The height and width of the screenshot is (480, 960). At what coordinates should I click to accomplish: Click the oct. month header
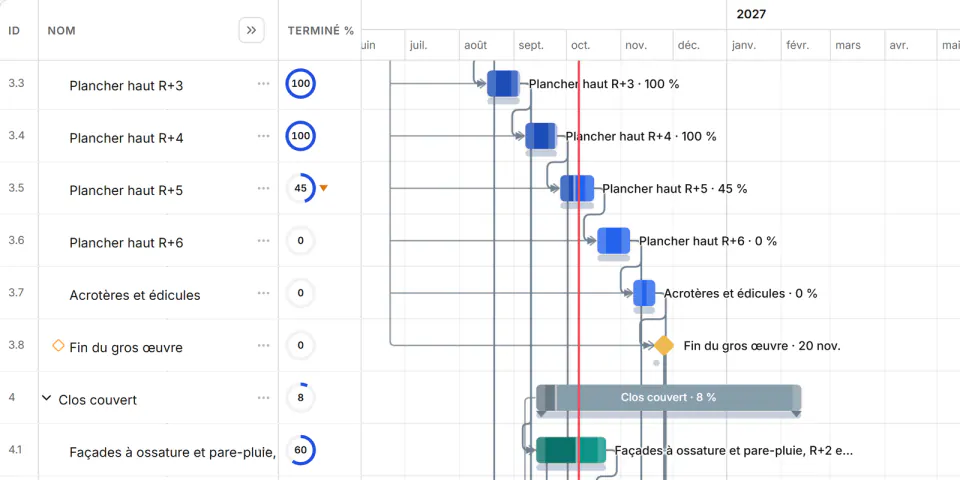coord(580,45)
